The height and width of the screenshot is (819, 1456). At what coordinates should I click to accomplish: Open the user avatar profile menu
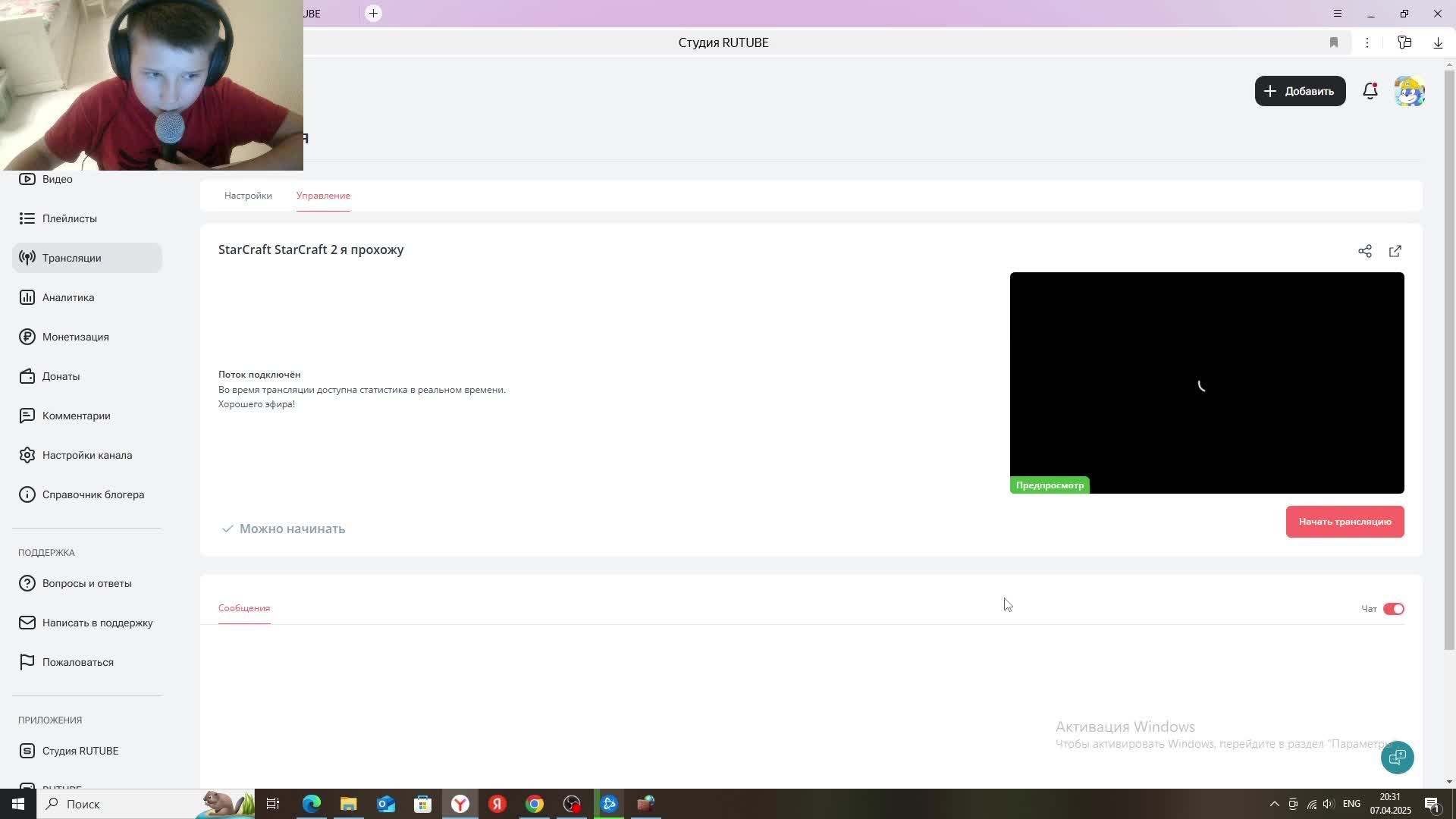tap(1409, 91)
